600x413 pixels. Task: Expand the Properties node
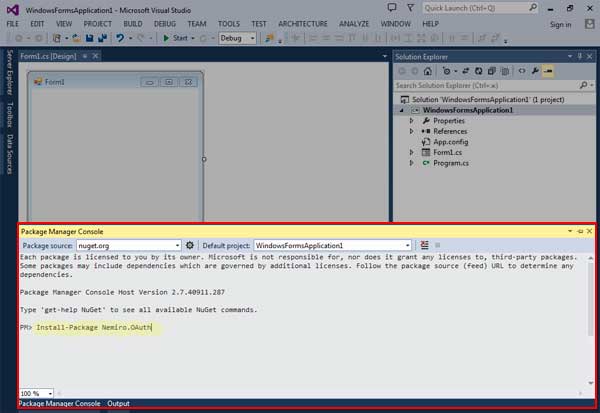pos(412,121)
